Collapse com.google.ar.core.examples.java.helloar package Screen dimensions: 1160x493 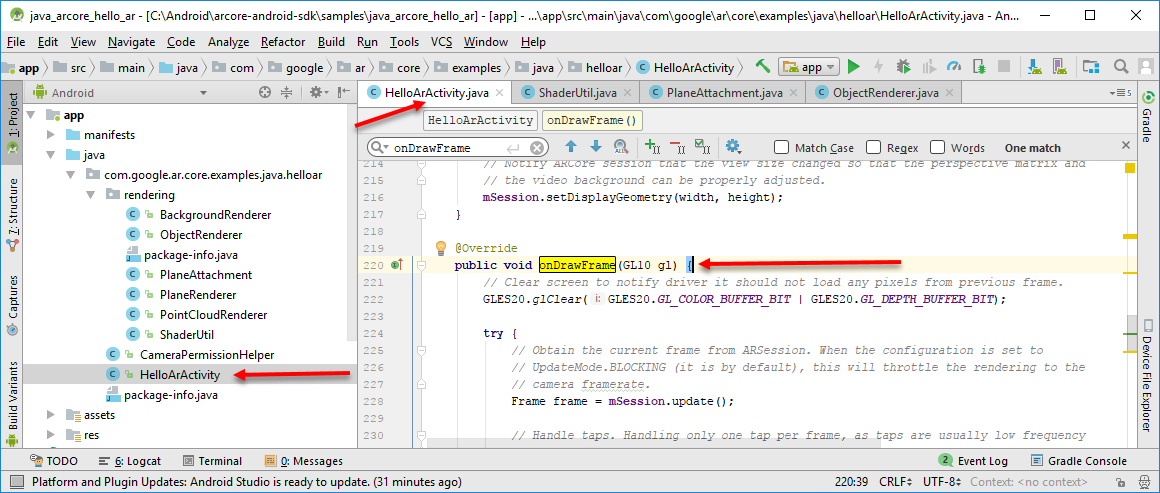[x=70, y=175]
